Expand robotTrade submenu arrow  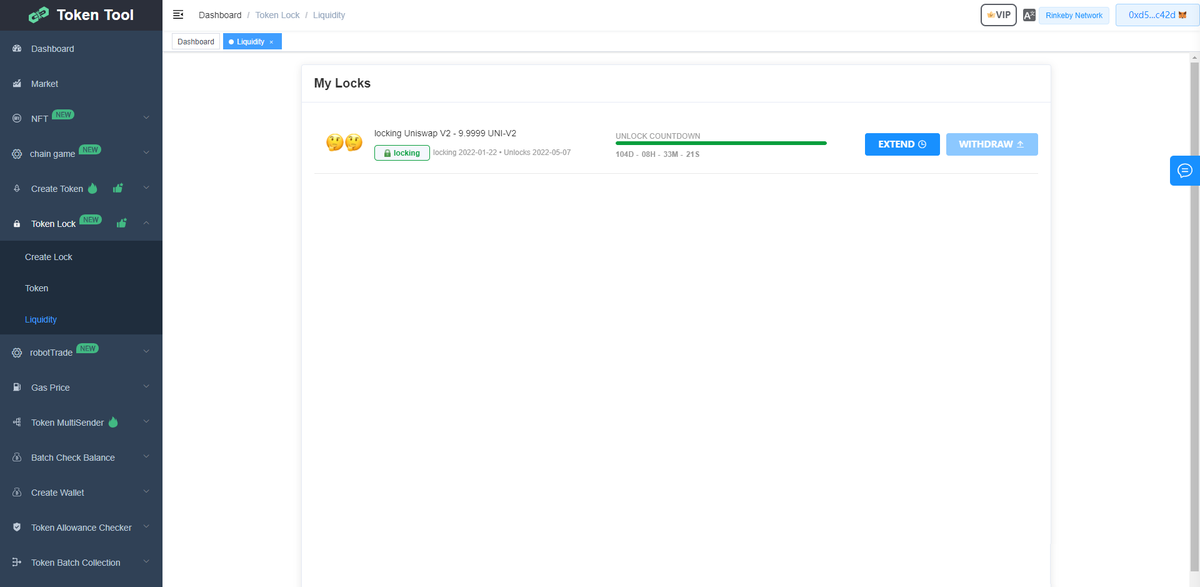pyautogui.click(x=146, y=352)
